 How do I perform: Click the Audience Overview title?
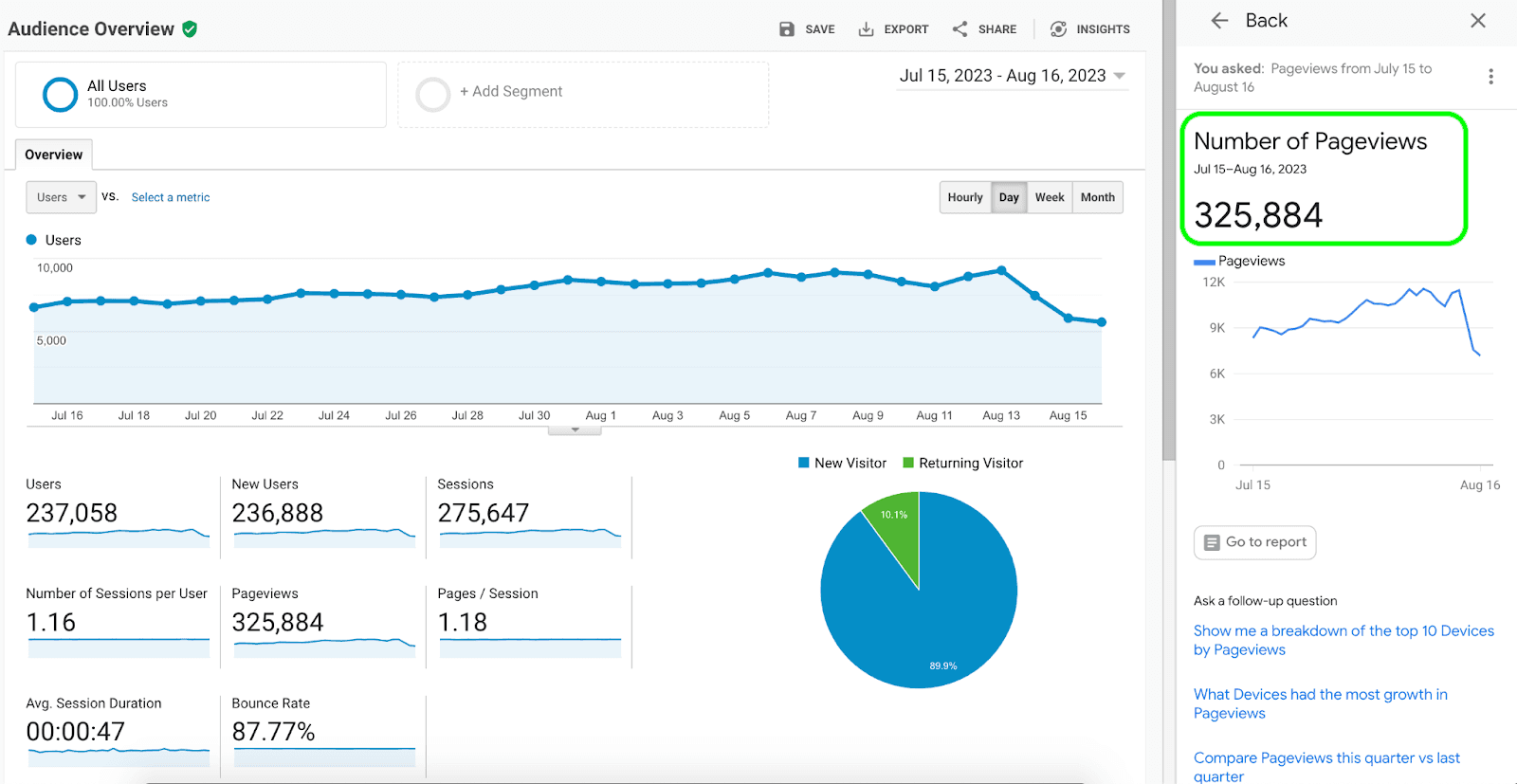91,29
